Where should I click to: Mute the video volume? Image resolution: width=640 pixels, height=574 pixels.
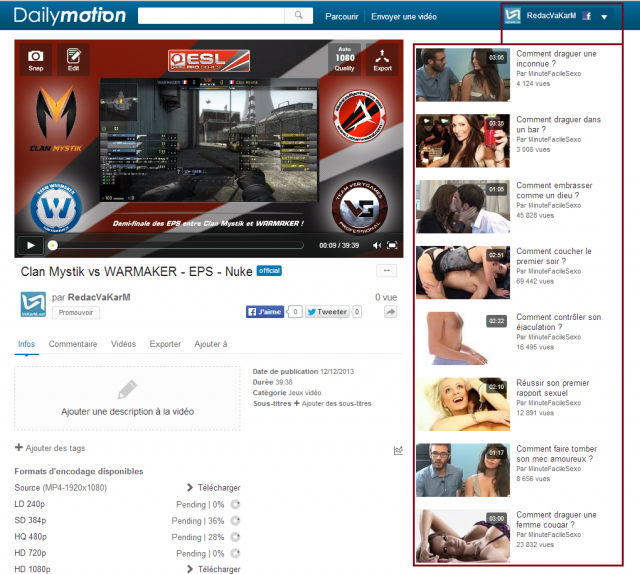point(377,245)
